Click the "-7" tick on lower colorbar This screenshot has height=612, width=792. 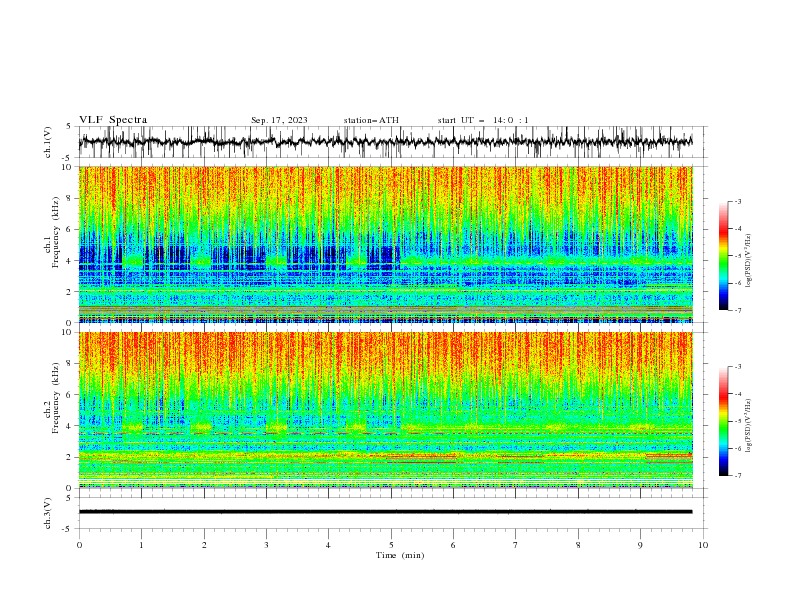[737, 476]
